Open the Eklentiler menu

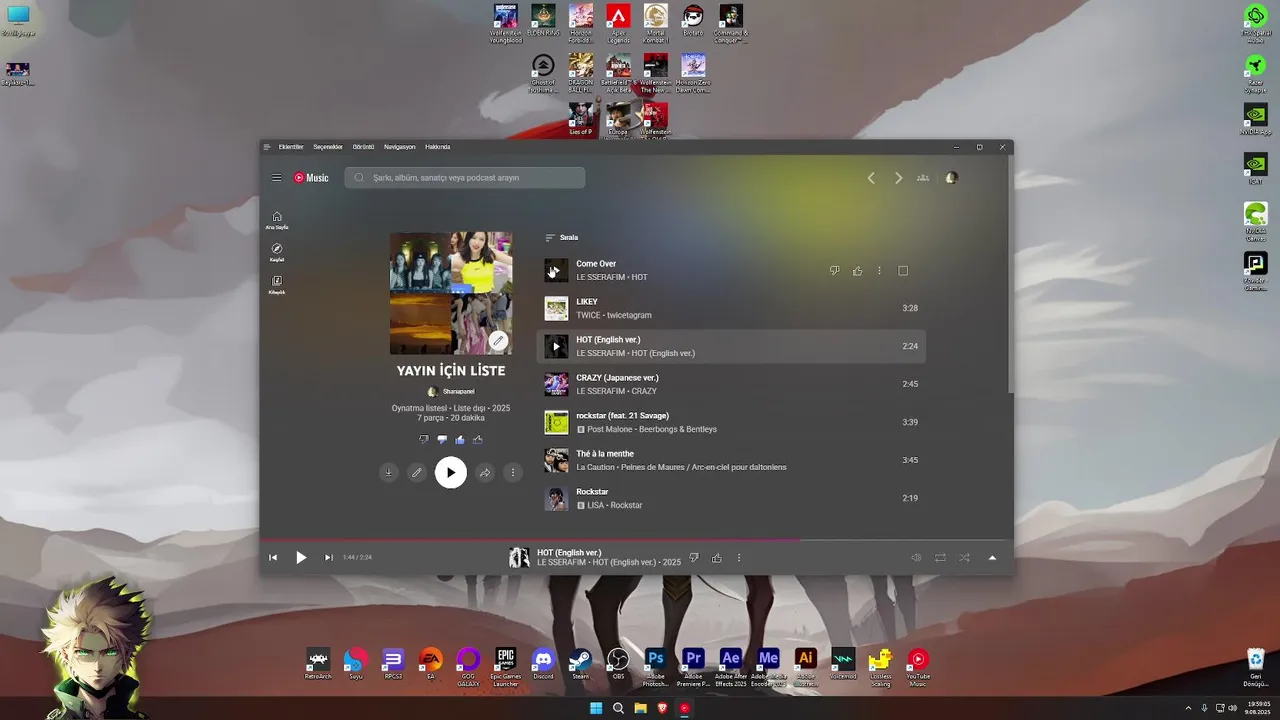coord(291,147)
